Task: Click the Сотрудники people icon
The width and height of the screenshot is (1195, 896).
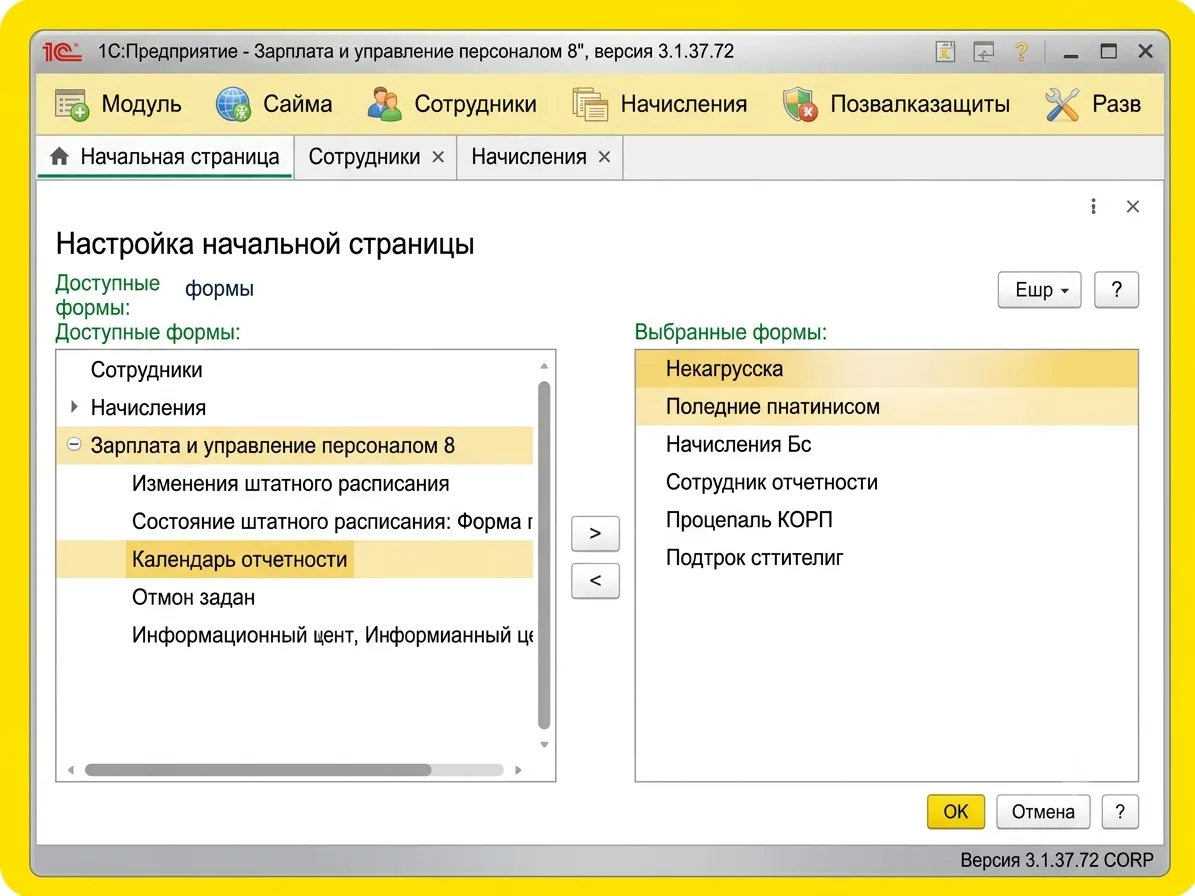Action: click(384, 104)
